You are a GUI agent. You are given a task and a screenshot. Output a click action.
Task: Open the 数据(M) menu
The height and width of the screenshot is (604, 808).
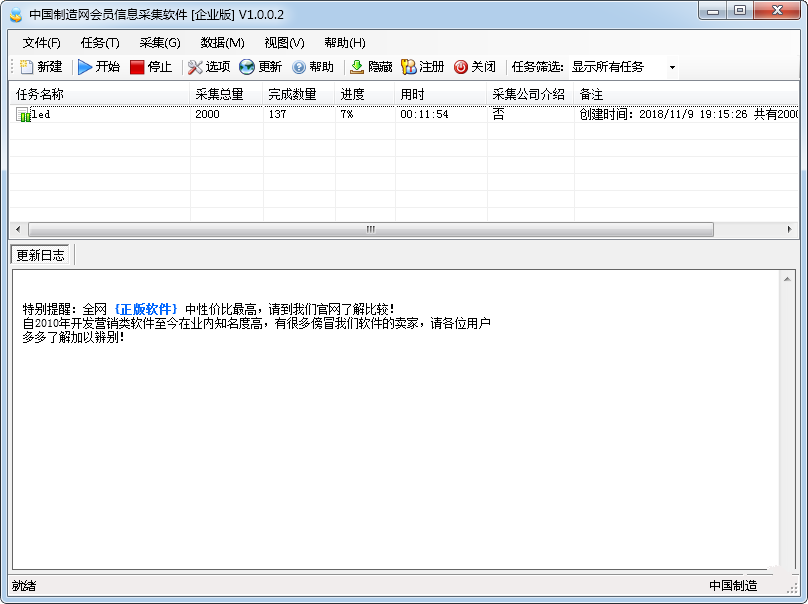[222, 43]
